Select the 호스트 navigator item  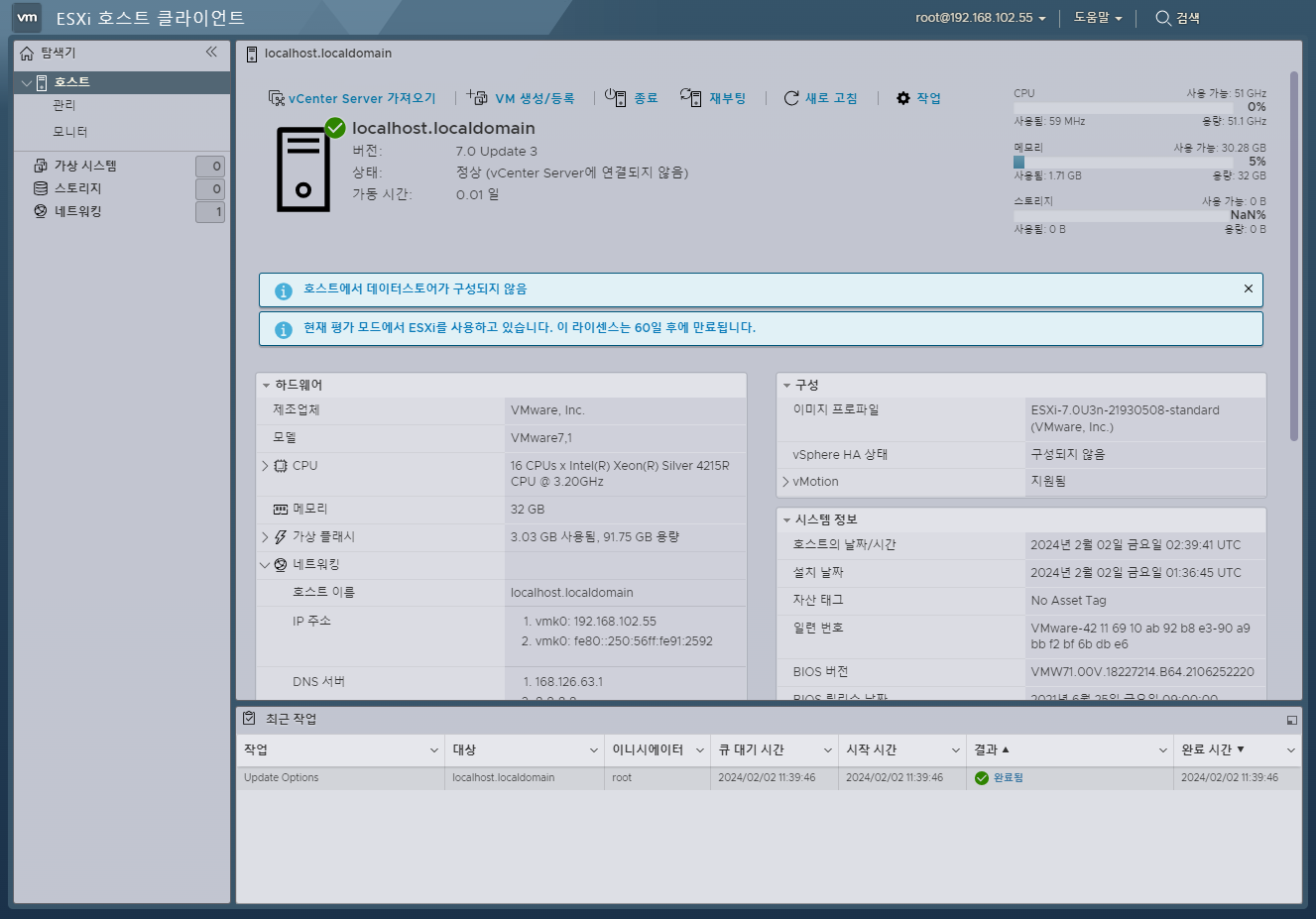pyautogui.click(x=123, y=82)
